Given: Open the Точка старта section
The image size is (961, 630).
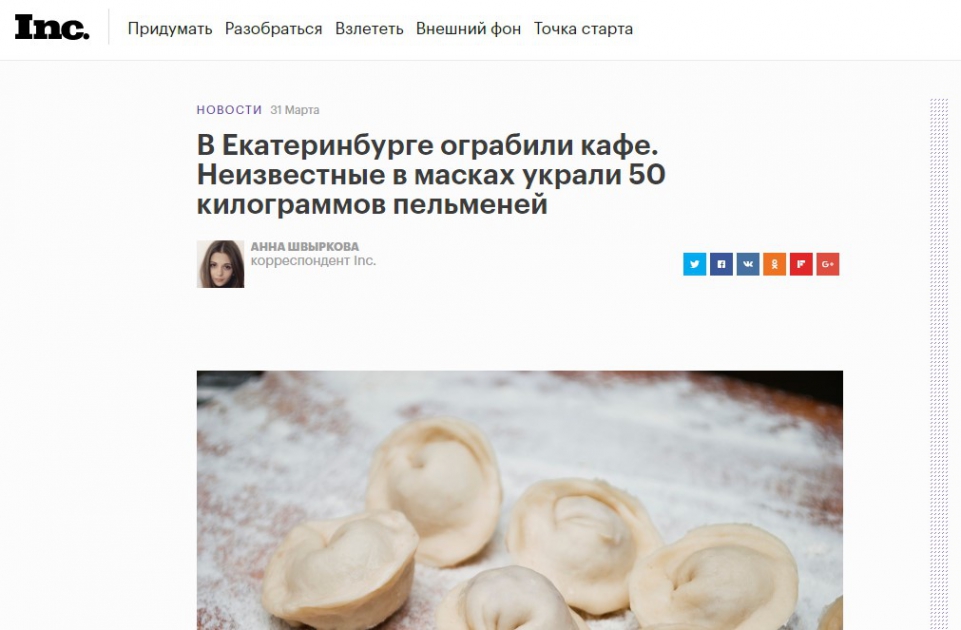Looking at the screenshot, I should click(x=583, y=29).
